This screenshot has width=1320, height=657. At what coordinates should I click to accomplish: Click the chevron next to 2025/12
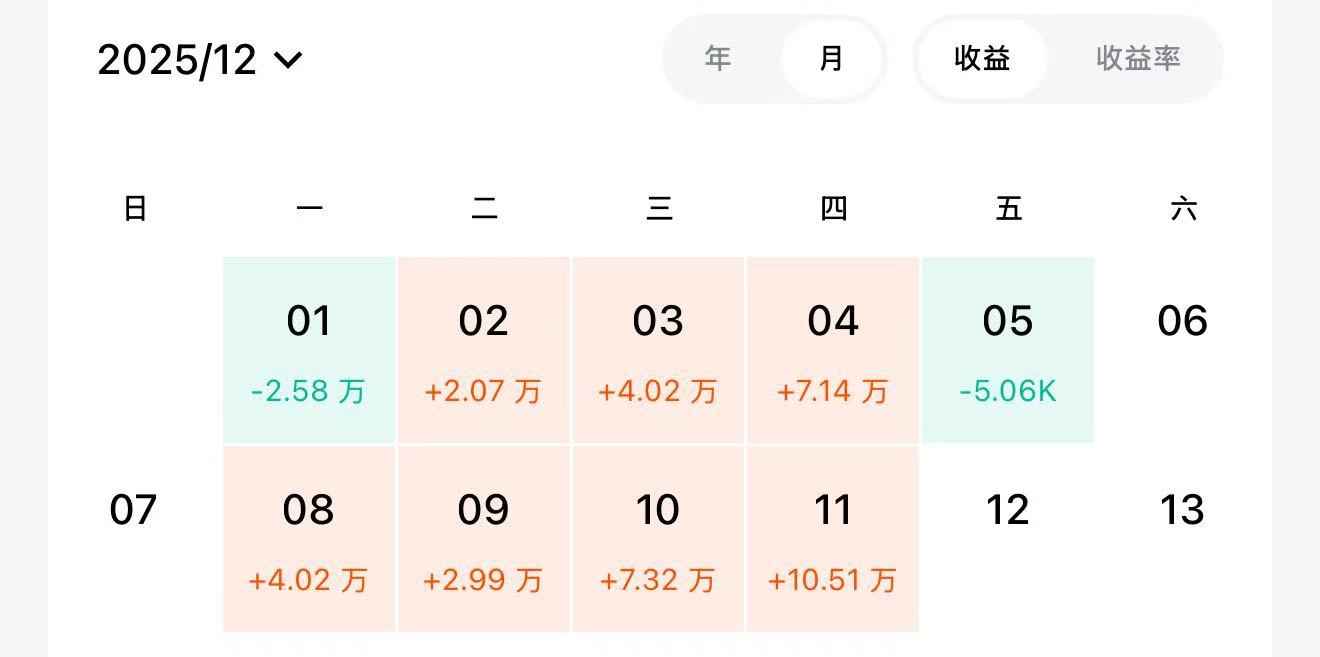(288, 61)
